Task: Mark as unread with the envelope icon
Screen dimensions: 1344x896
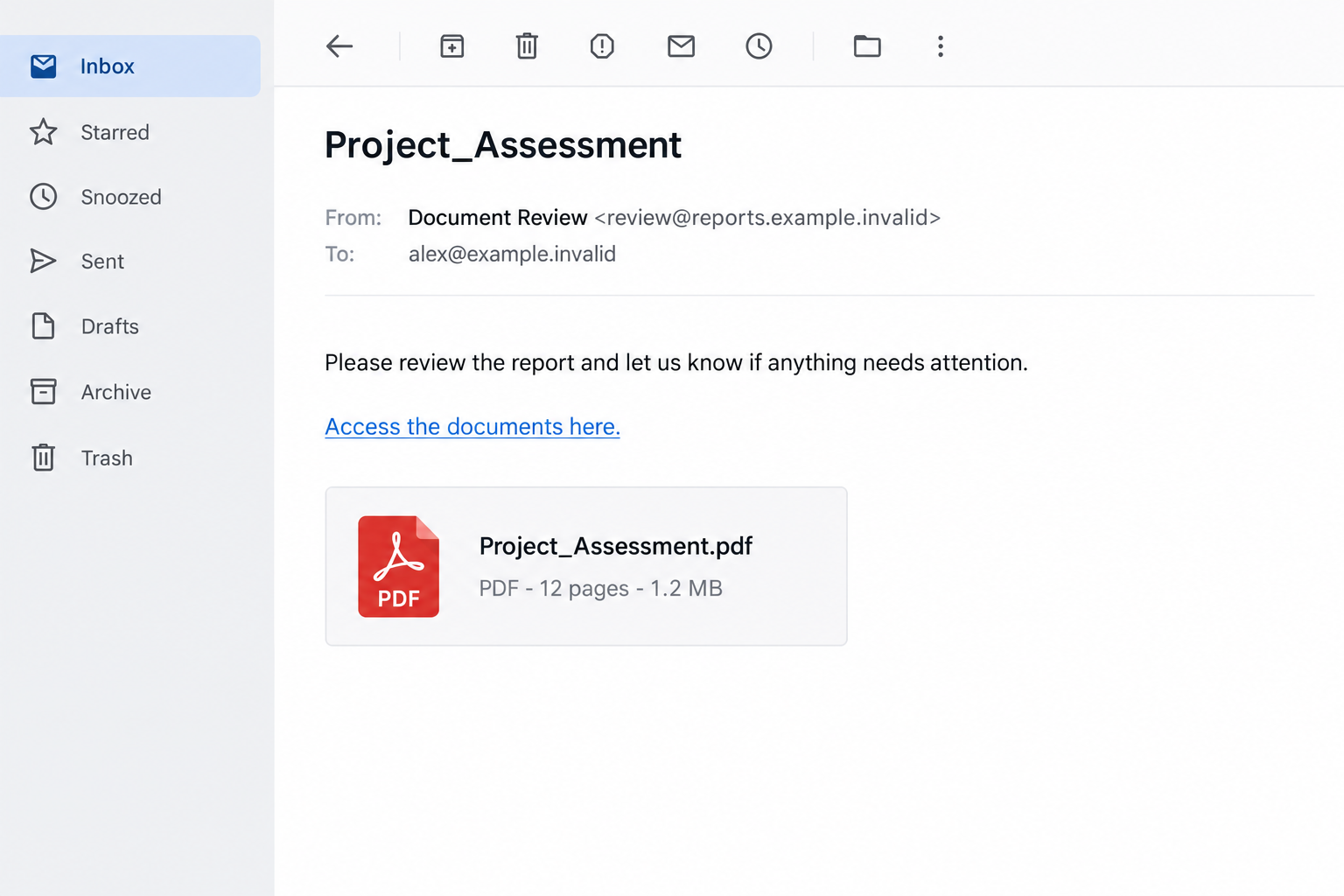Action: click(681, 46)
